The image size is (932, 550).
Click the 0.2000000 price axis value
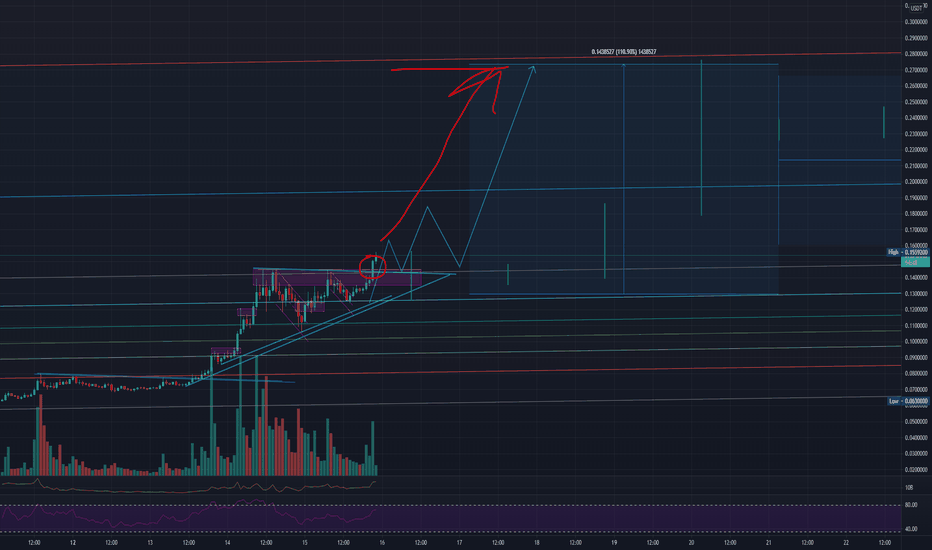coord(916,182)
